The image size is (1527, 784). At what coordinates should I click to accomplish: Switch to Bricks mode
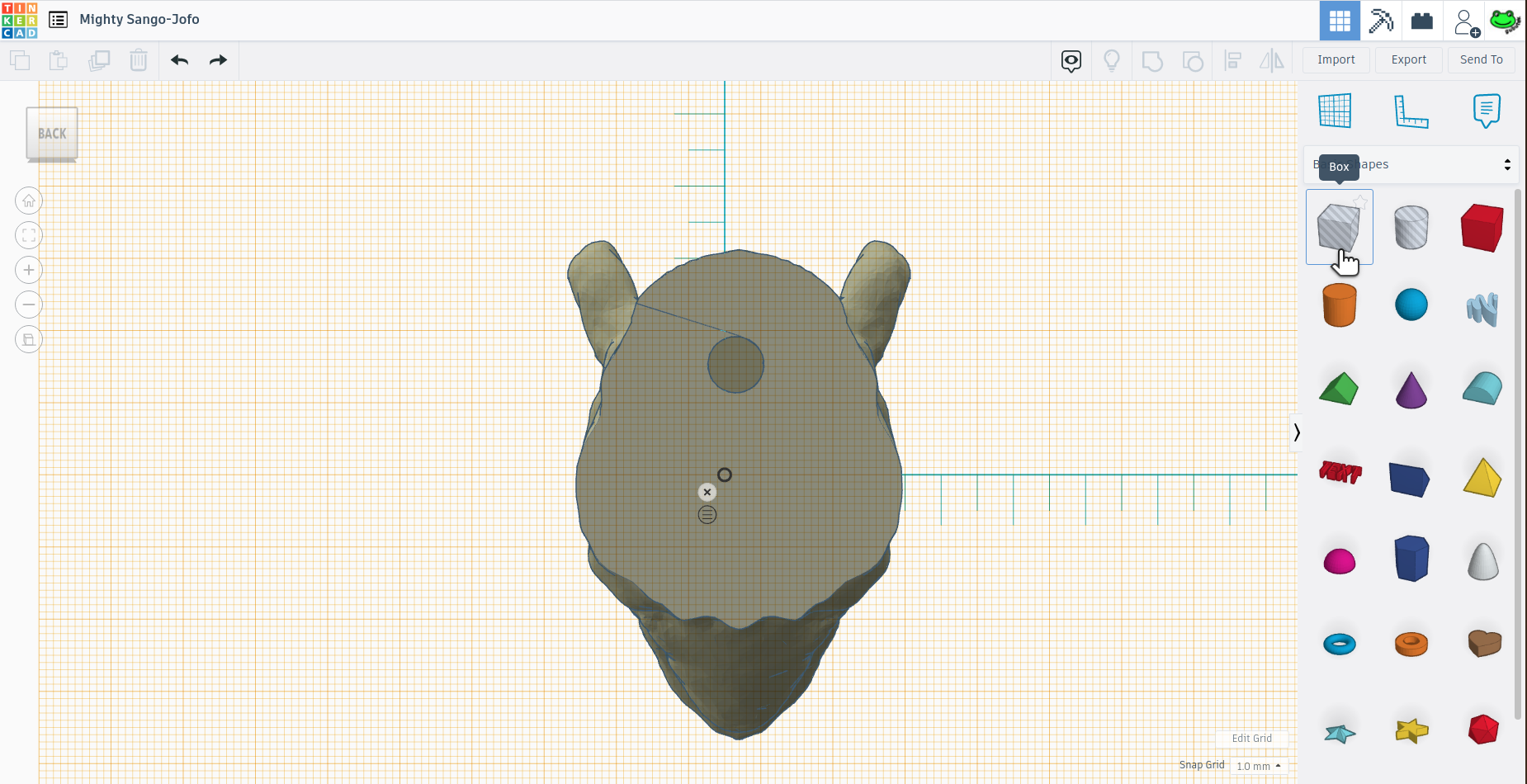click(1422, 21)
